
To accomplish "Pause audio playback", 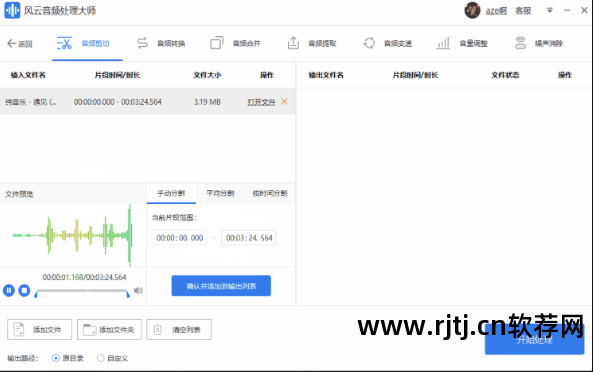I will pyautogui.click(x=9, y=290).
